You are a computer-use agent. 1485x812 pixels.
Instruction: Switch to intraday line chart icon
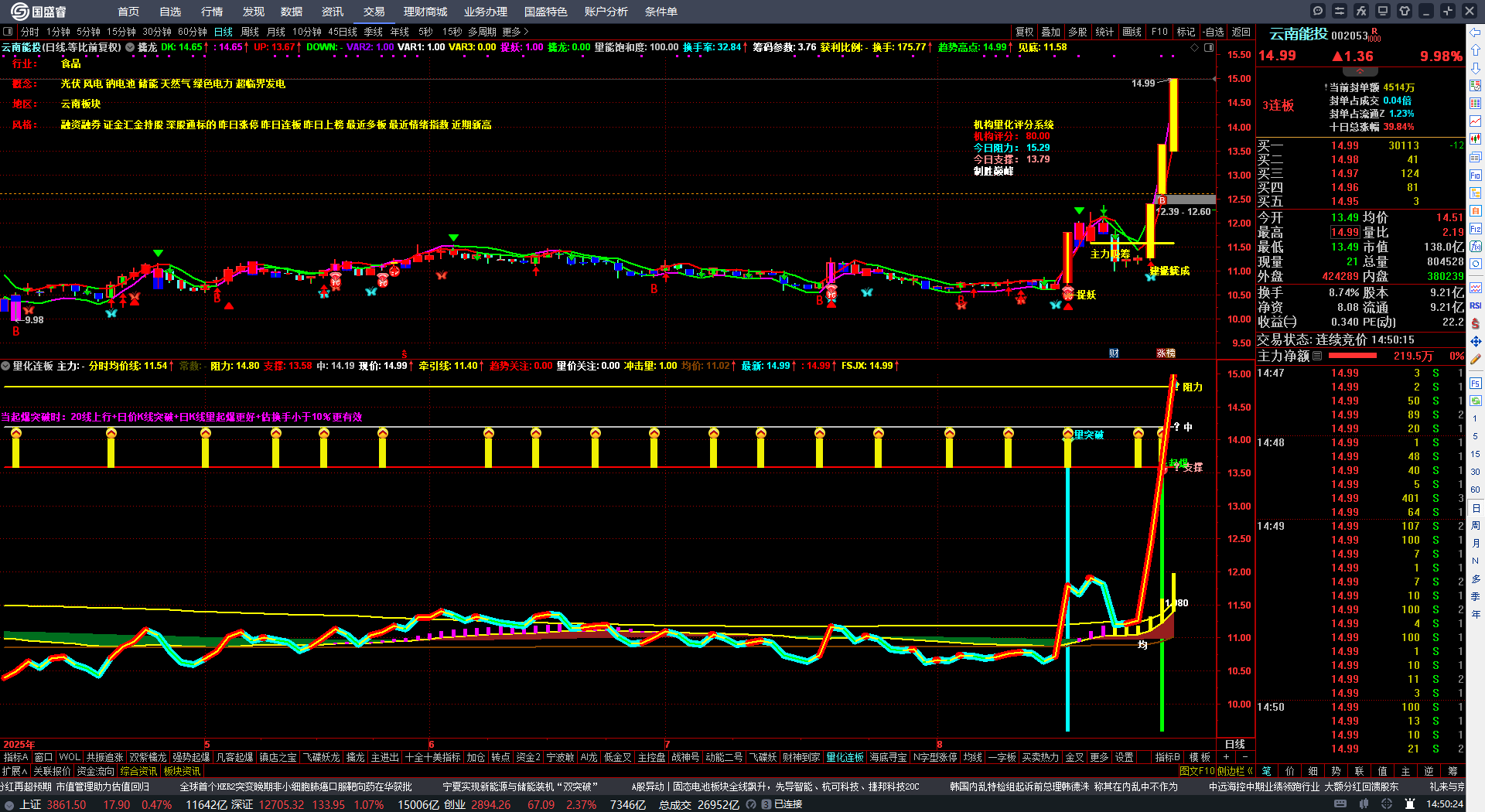[x=1476, y=121]
